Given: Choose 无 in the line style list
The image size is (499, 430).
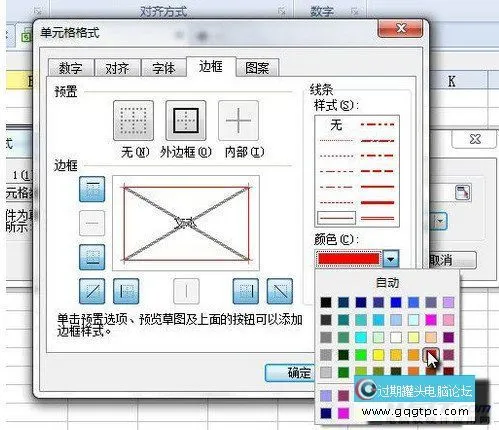Looking at the screenshot, I should 336,125.
